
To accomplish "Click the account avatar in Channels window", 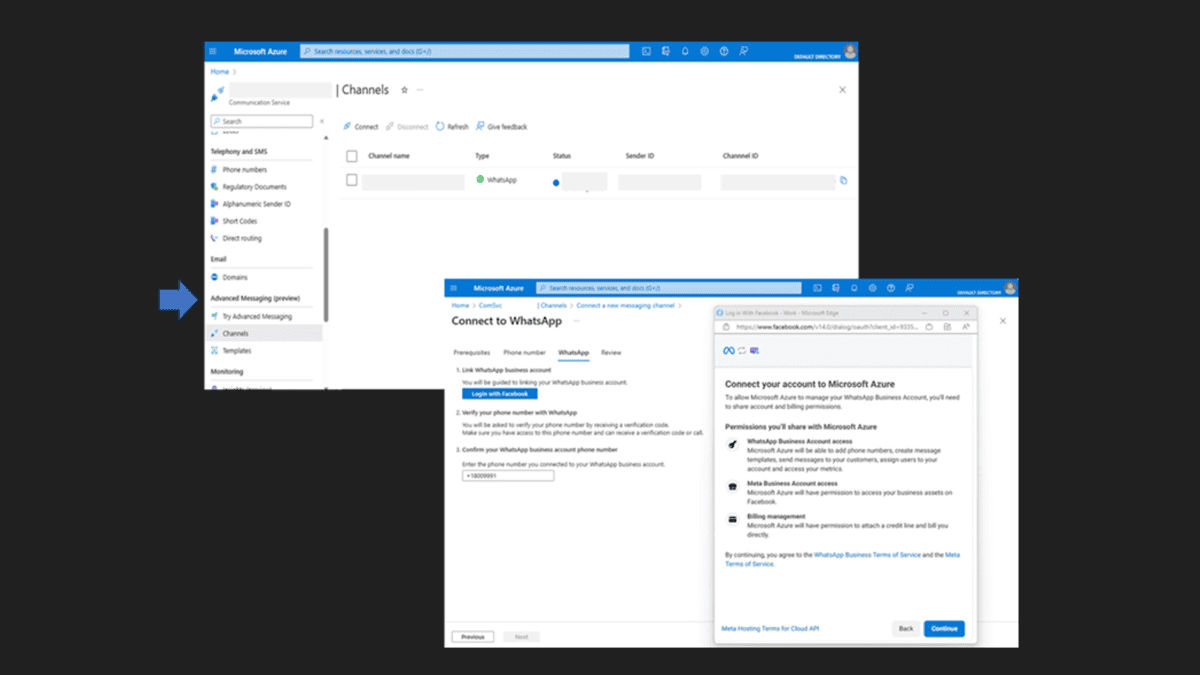I will click(x=850, y=51).
